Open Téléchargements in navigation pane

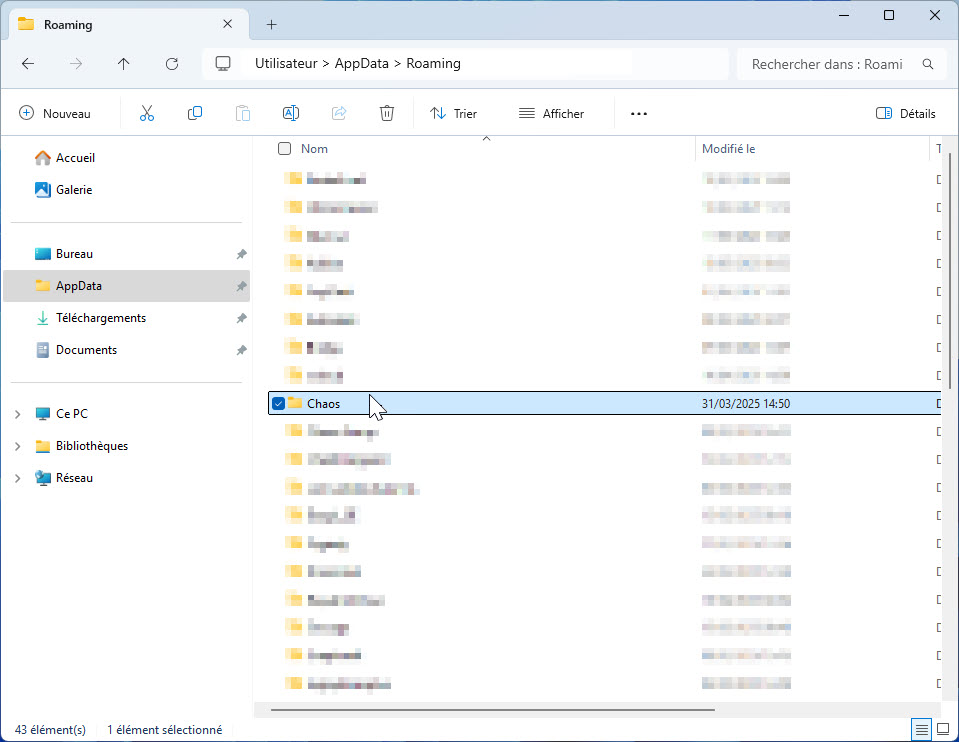point(101,318)
